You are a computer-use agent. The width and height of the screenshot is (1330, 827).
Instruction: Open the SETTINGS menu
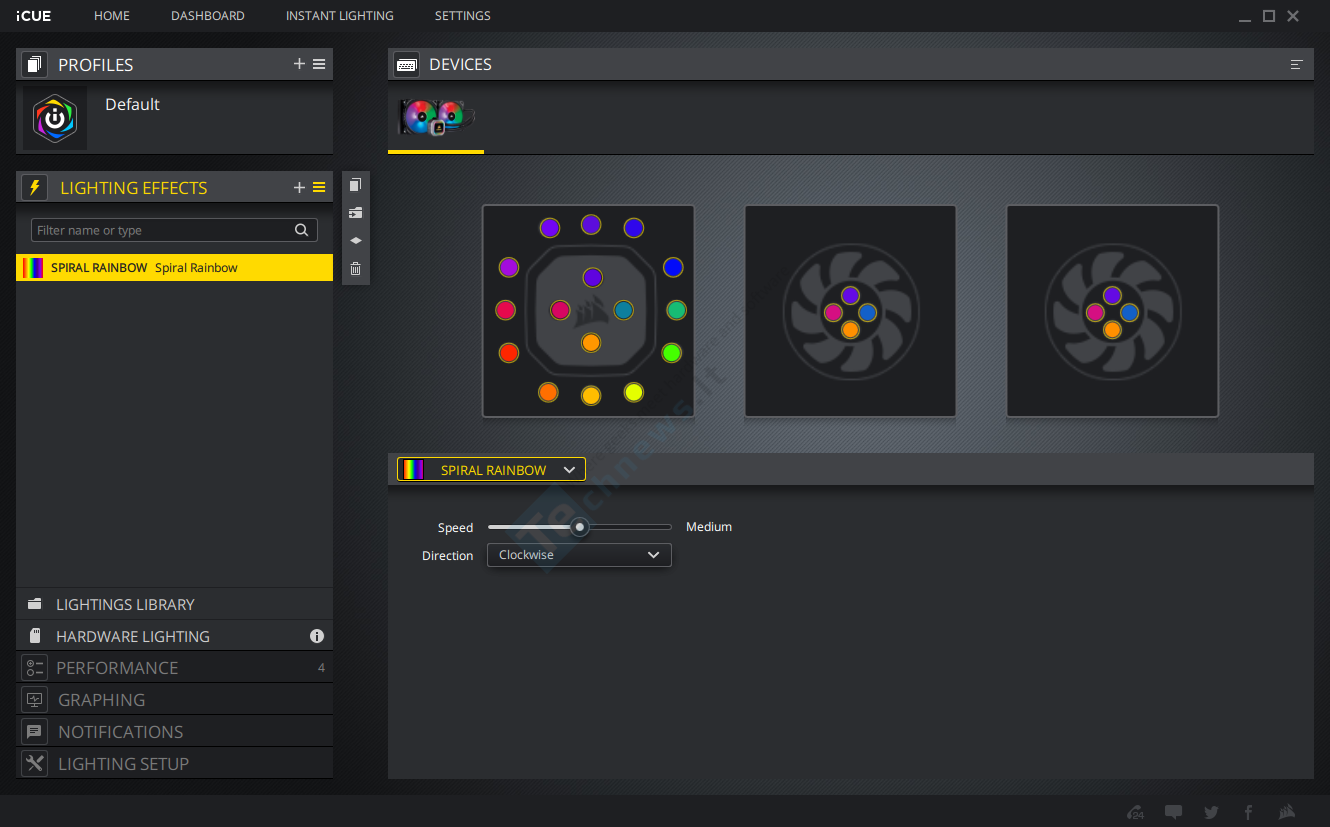click(x=463, y=16)
